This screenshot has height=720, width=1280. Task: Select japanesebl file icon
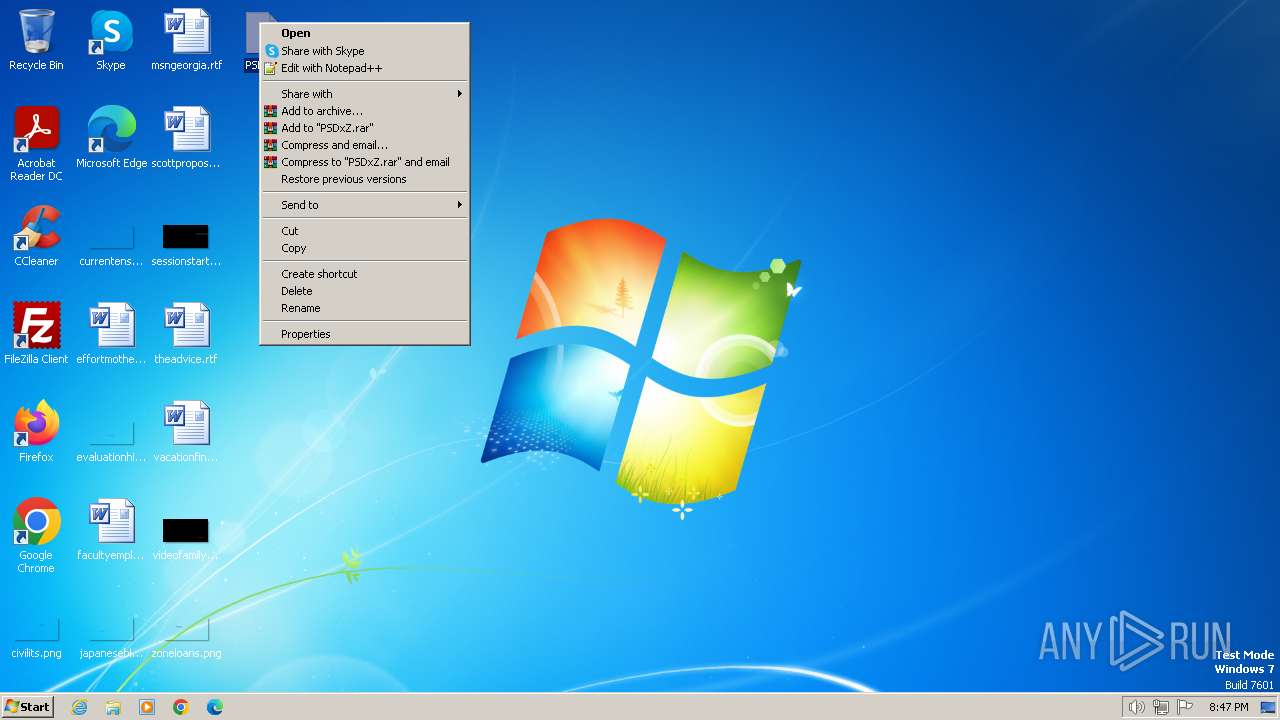click(111, 638)
